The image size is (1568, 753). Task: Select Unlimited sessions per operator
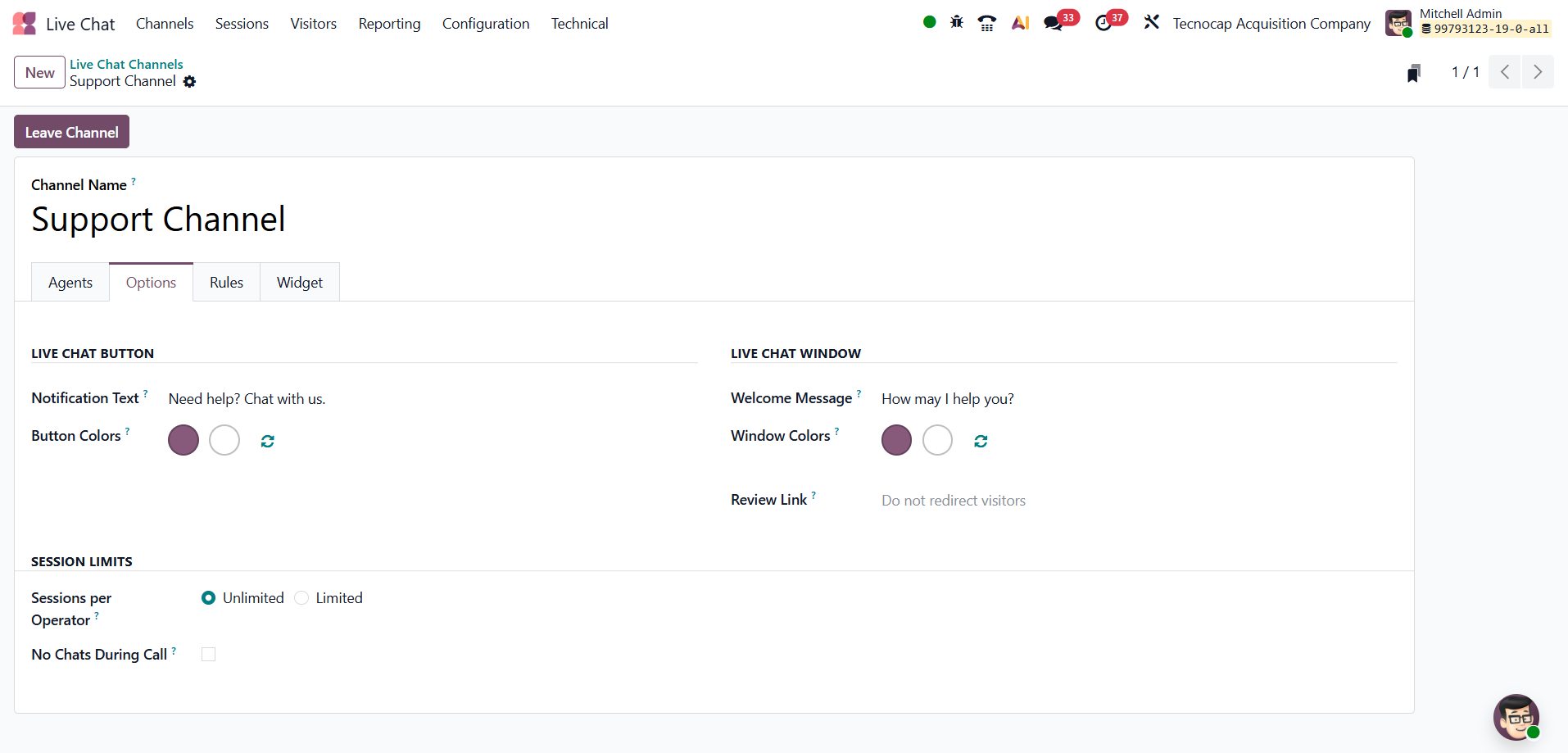209,598
